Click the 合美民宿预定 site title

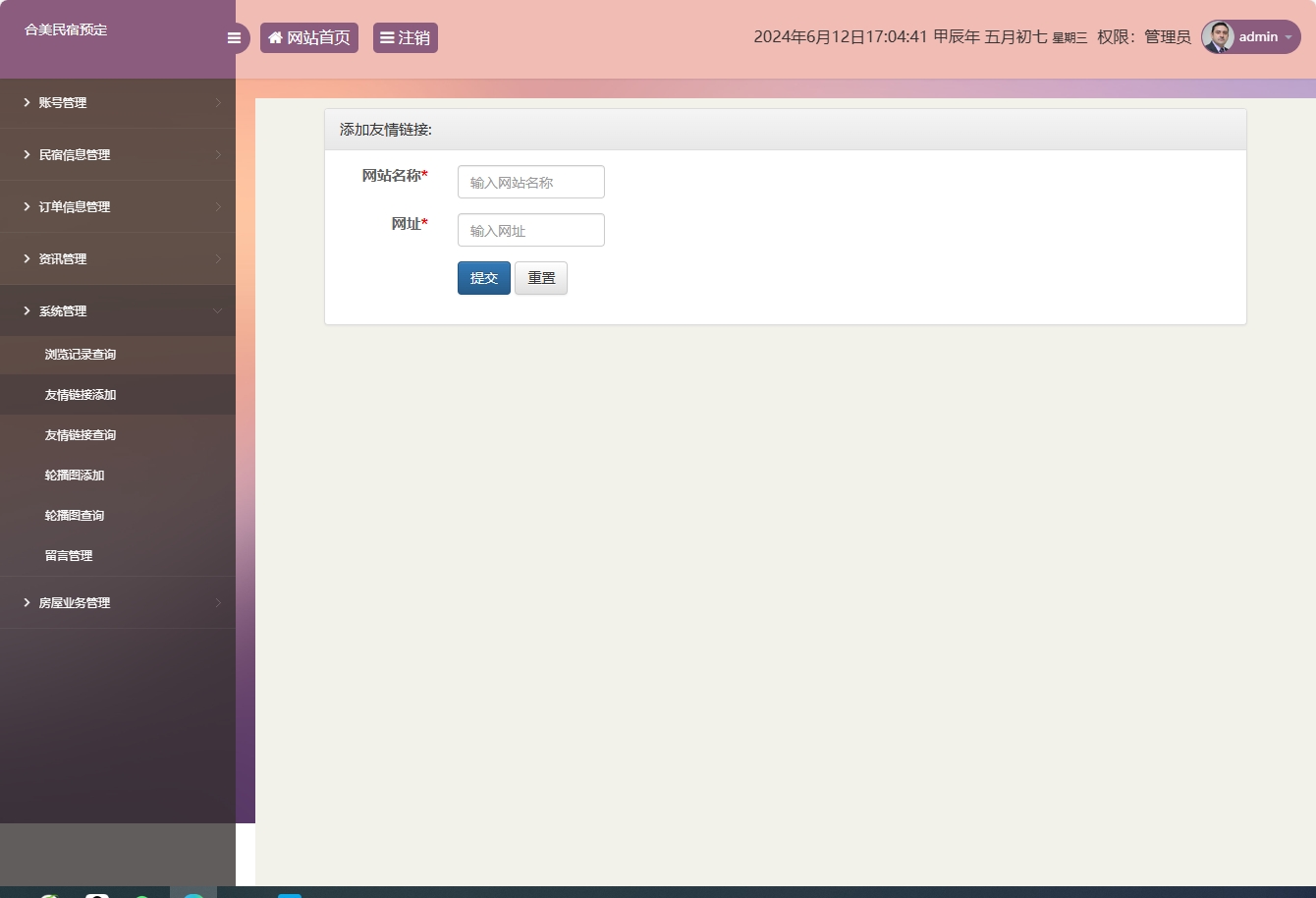(x=66, y=29)
